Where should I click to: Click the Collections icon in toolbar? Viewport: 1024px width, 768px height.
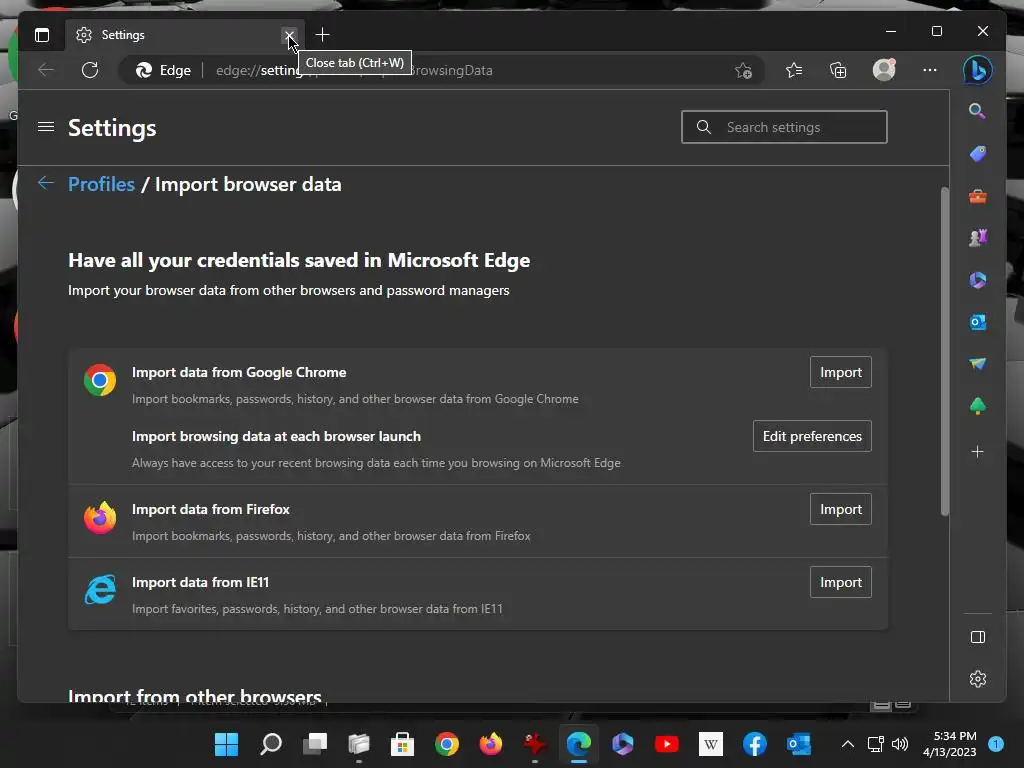(838, 70)
